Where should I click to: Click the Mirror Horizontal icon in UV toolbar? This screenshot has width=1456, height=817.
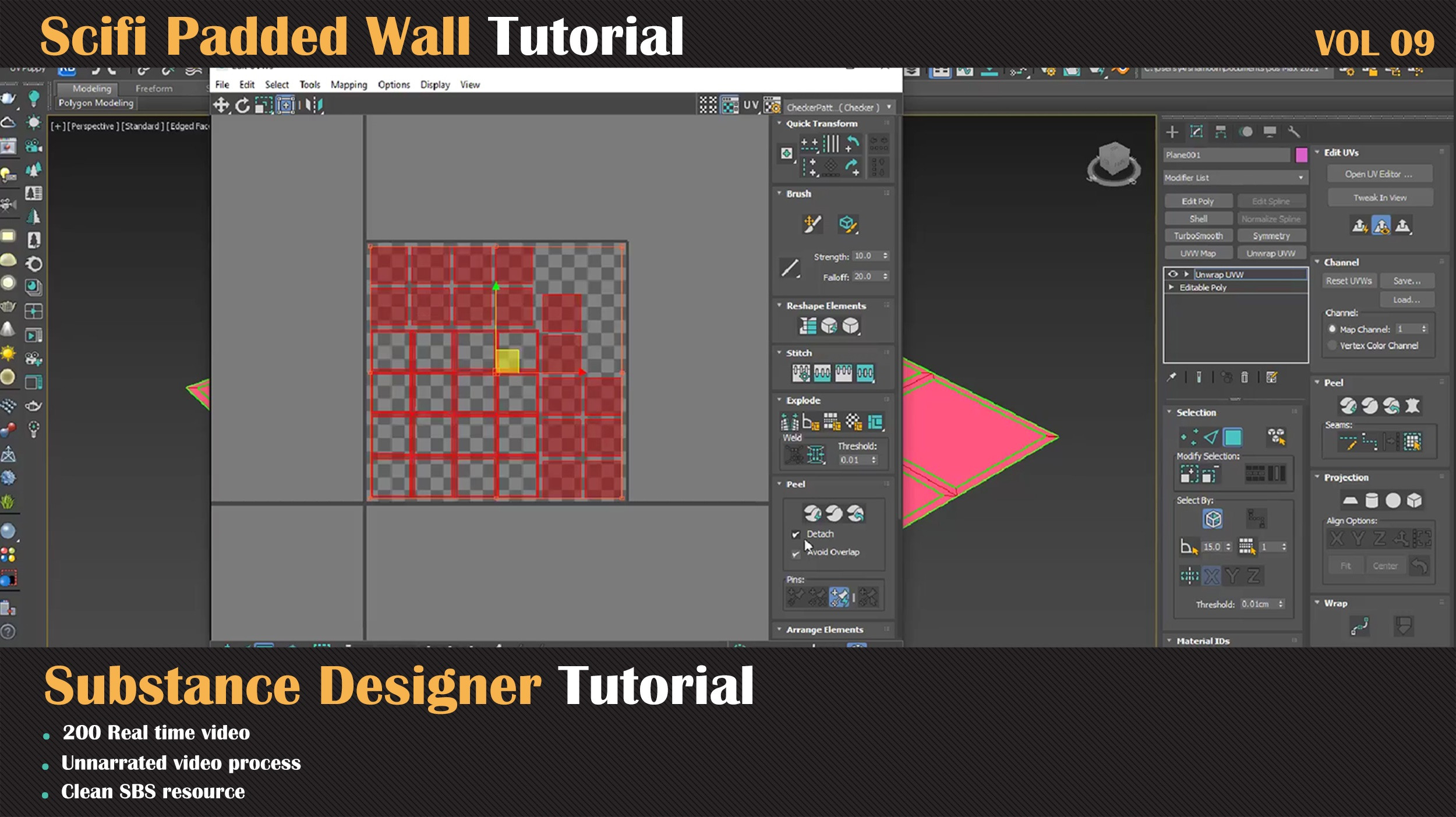tap(314, 105)
